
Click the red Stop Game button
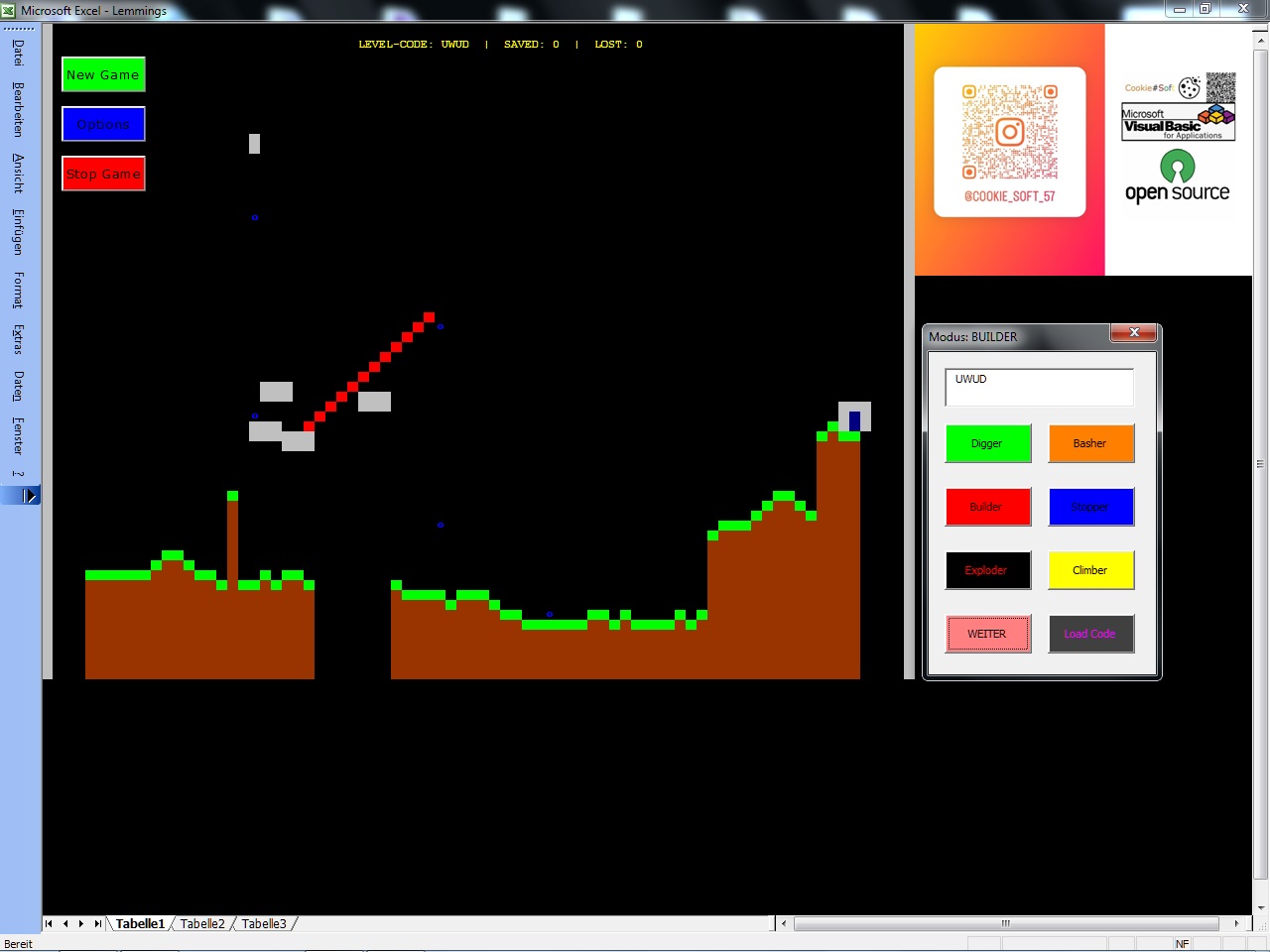tap(103, 174)
